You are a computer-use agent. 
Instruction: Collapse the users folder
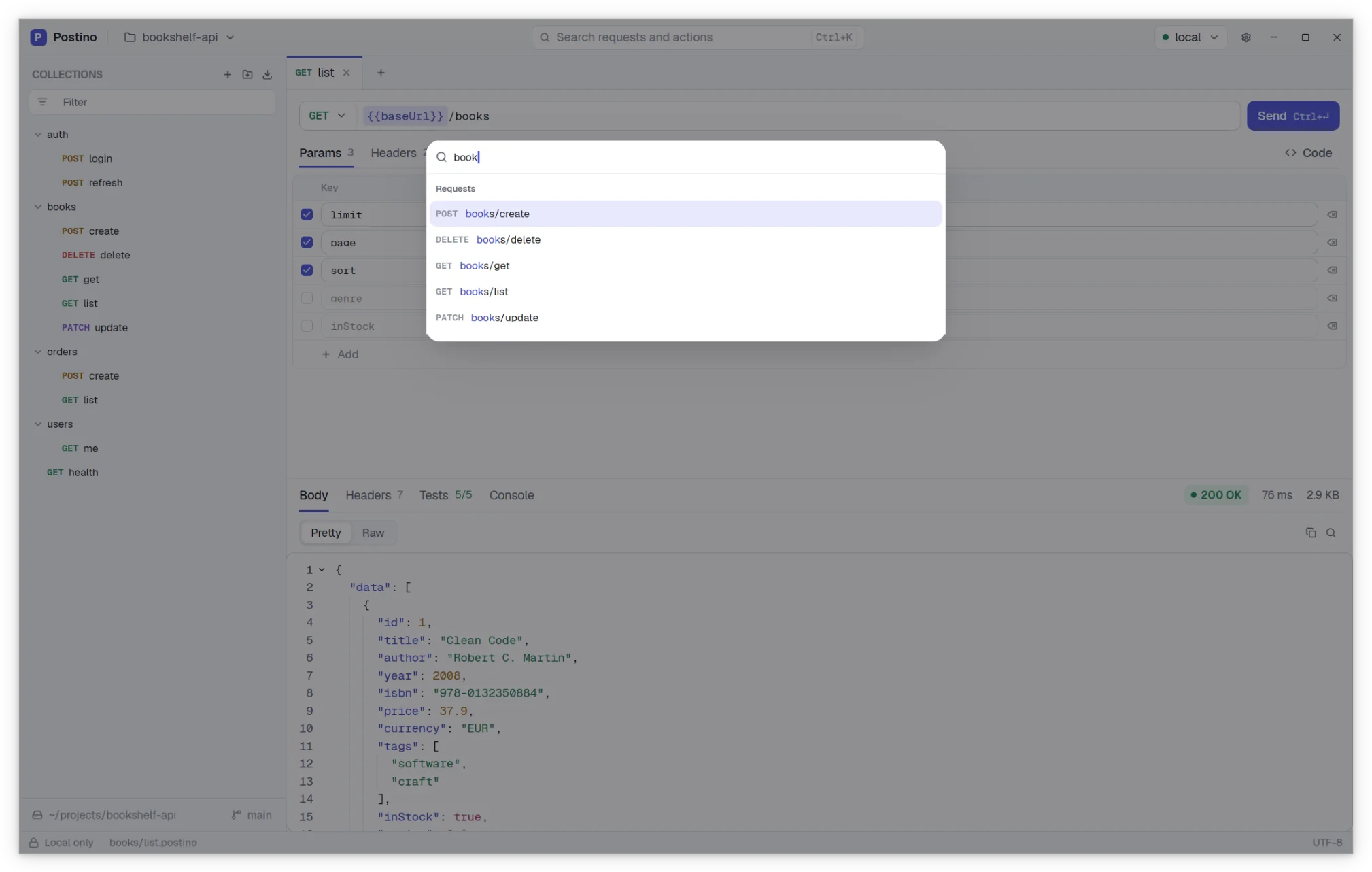coord(38,424)
